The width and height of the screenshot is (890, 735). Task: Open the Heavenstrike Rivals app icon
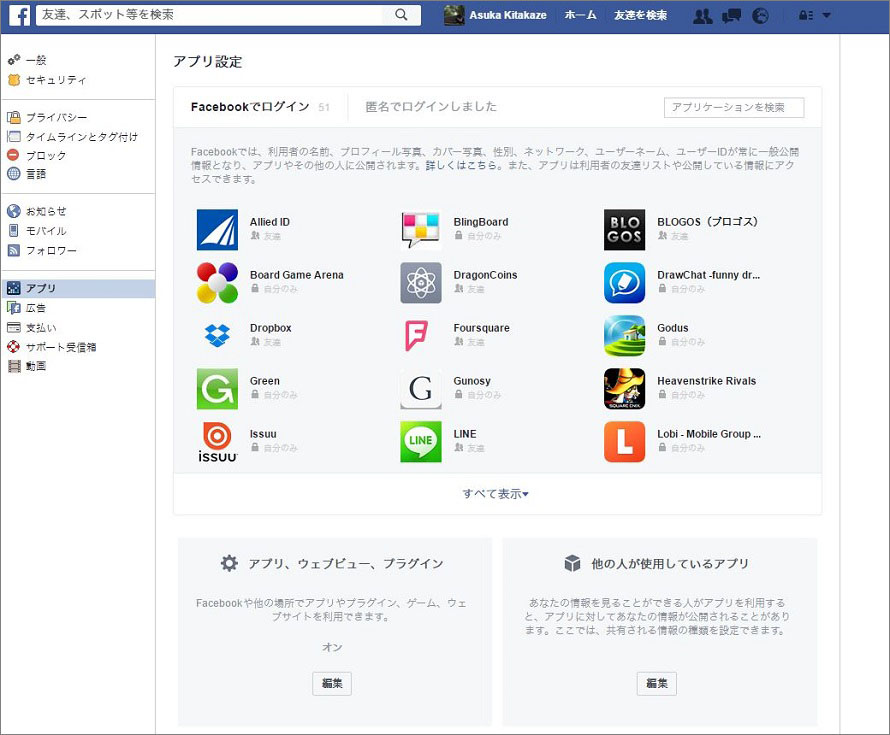[624, 389]
